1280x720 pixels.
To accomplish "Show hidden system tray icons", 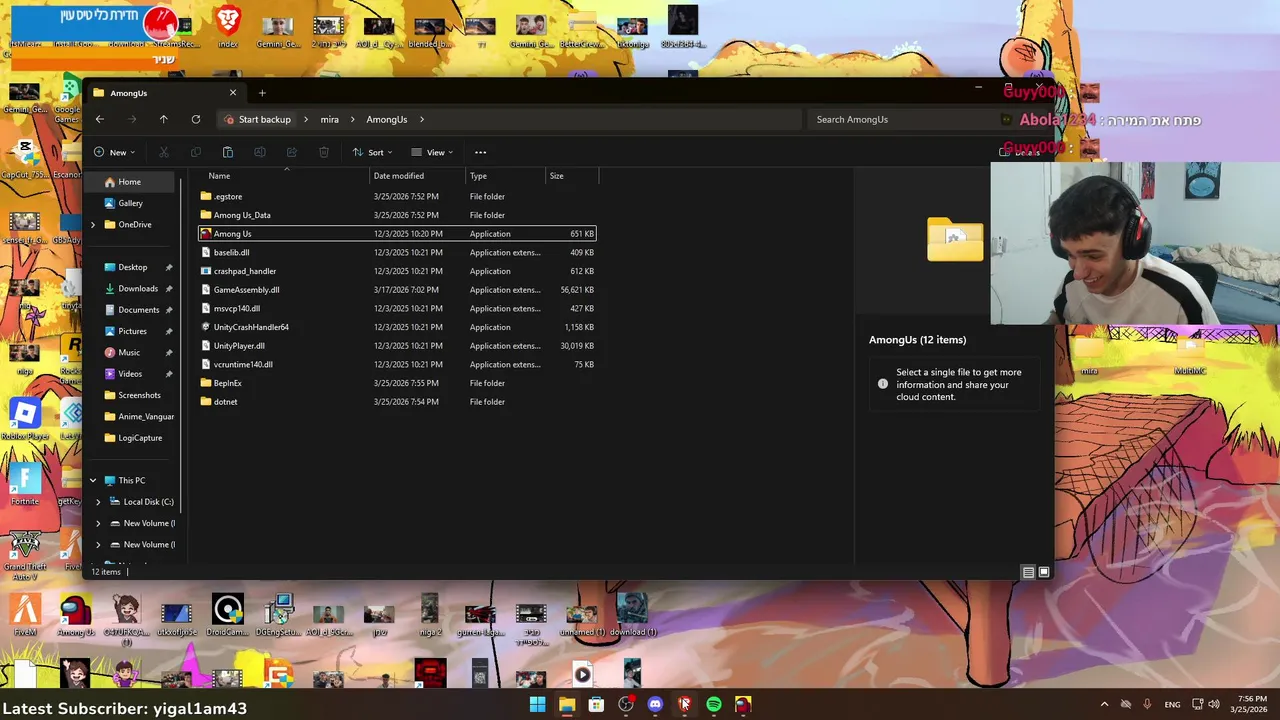I will (x=1104, y=704).
